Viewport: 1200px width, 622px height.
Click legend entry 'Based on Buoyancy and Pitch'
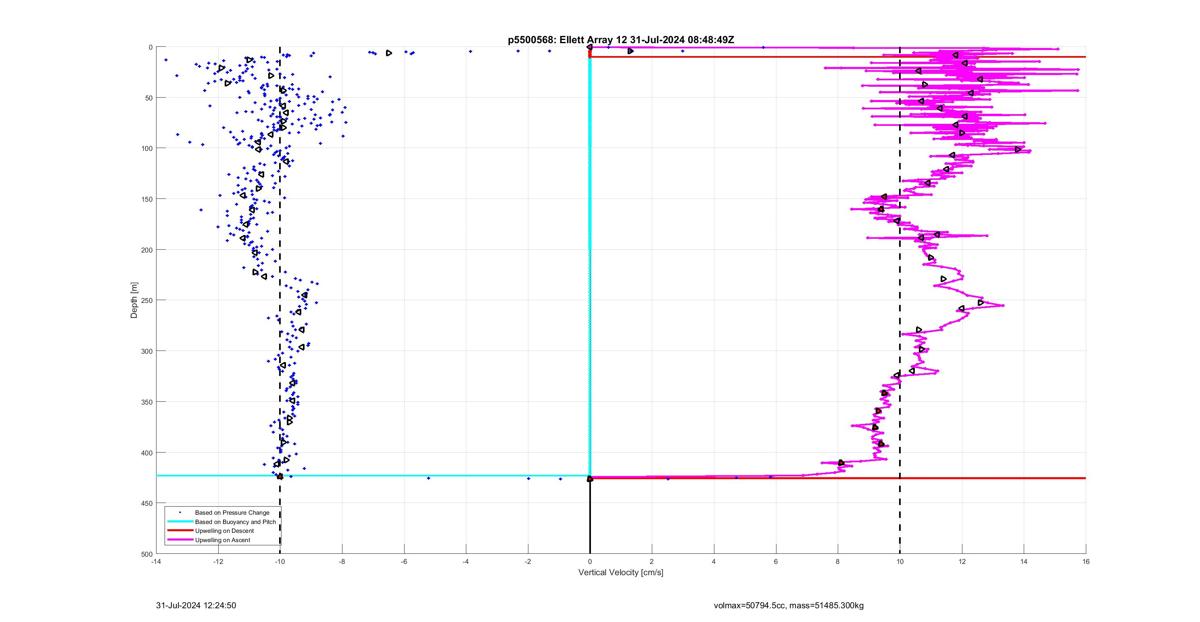click(236, 522)
